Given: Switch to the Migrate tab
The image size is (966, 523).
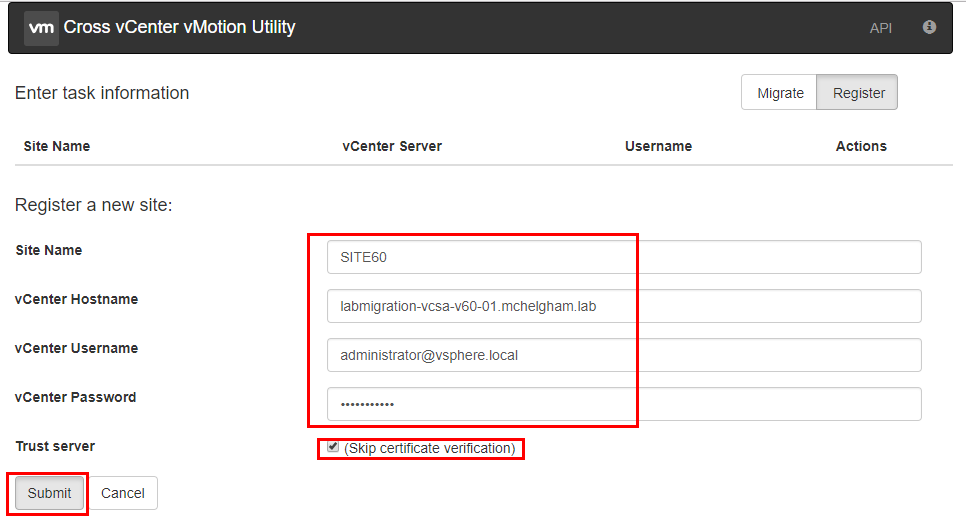Looking at the screenshot, I should [780, 92].
